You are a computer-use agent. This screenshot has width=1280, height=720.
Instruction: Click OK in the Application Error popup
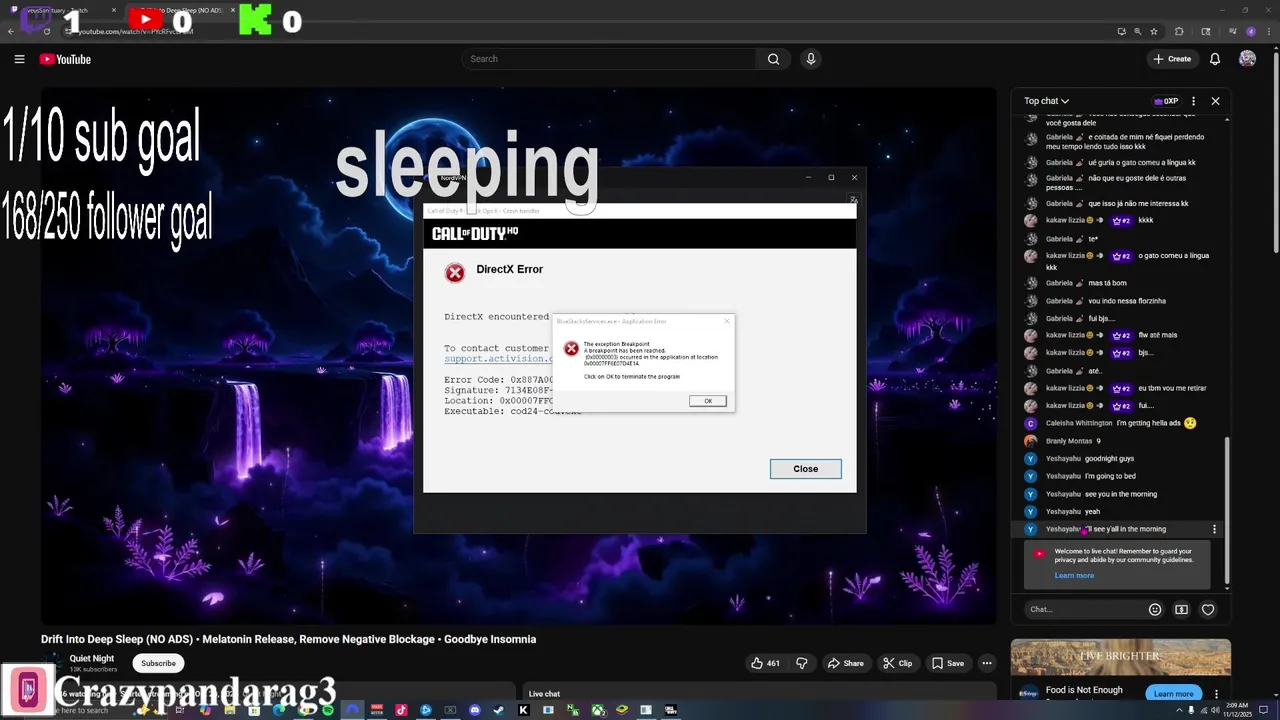click(x=707, y=401)
